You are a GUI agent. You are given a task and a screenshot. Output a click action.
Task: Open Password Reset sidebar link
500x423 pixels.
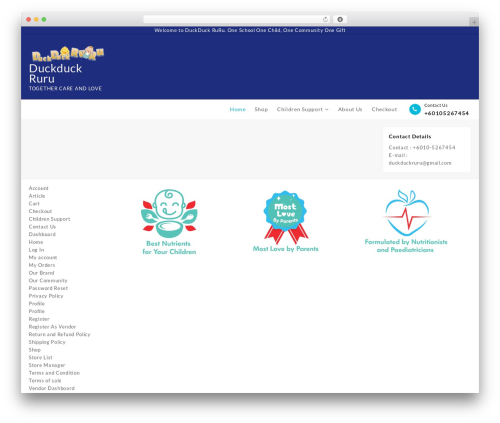point(48,288)
